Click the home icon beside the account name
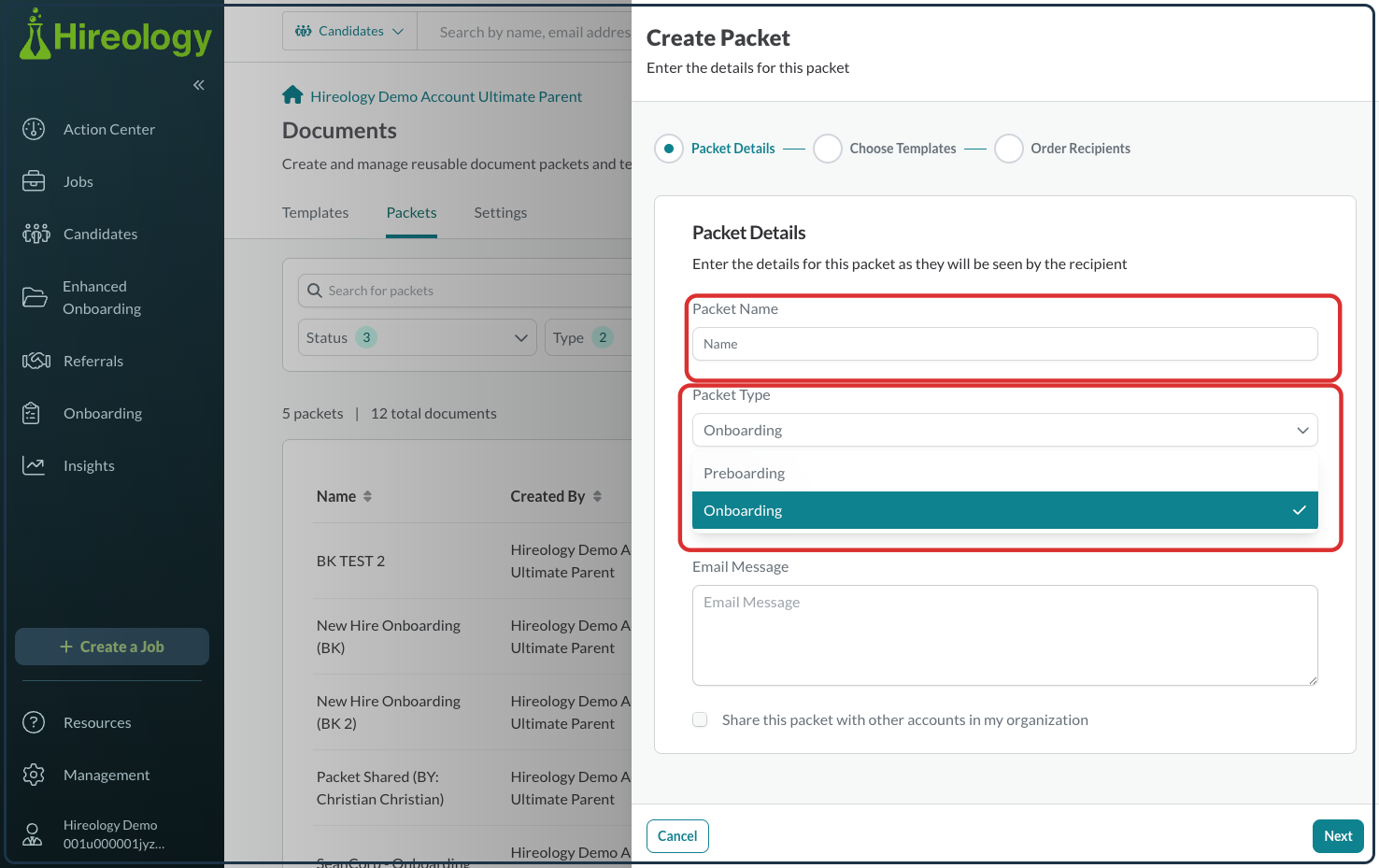This screenshot has width=1379, height=868. click(292, 95)
